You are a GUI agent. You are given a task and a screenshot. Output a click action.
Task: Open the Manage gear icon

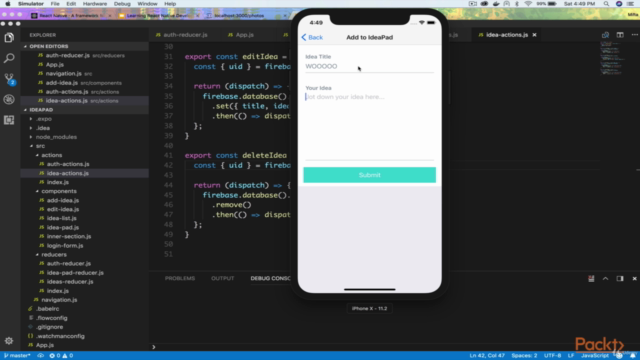[x=9, y=341]
